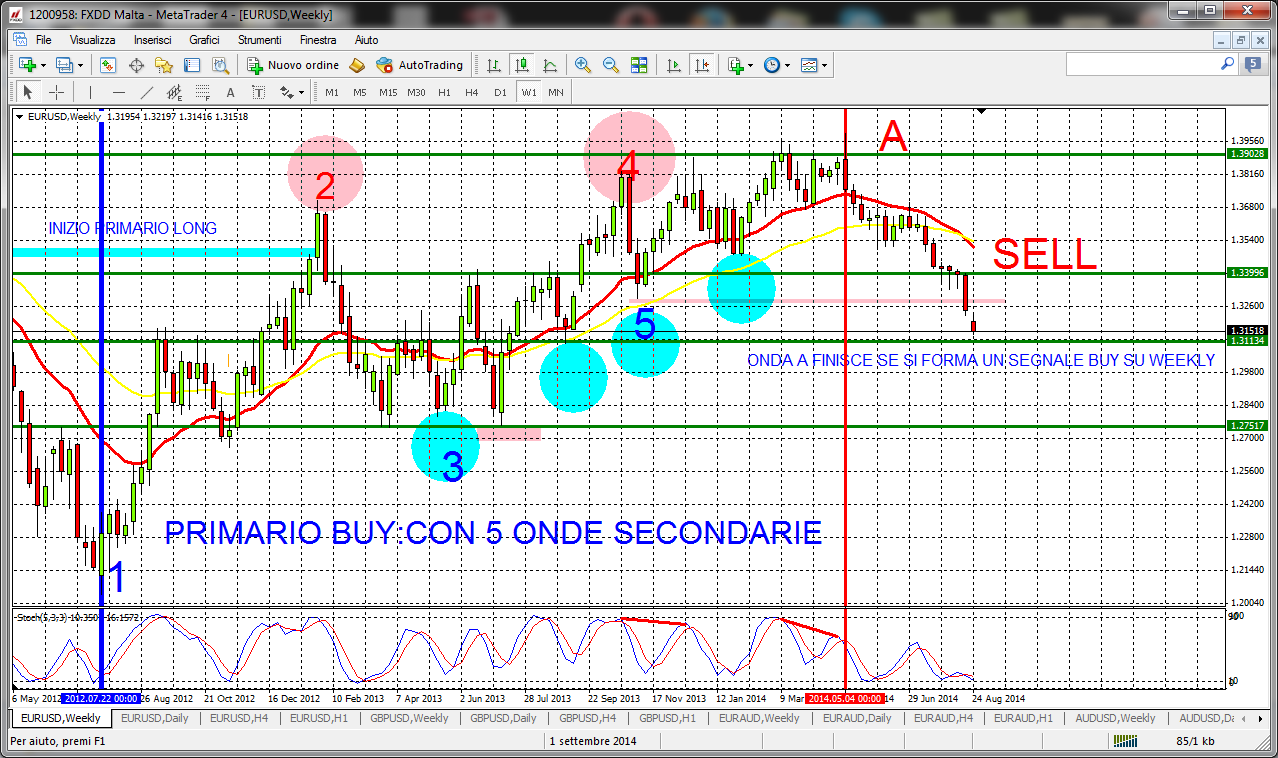Switch to the AUDUSD,Weekly chart tab

coord(1115,718)
